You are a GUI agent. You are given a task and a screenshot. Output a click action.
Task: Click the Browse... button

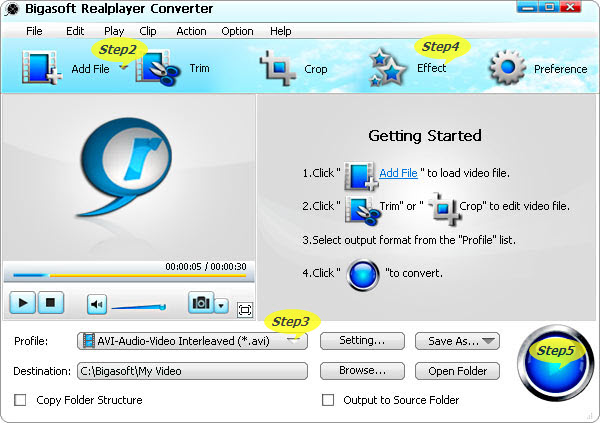click(x=362, y=371)
